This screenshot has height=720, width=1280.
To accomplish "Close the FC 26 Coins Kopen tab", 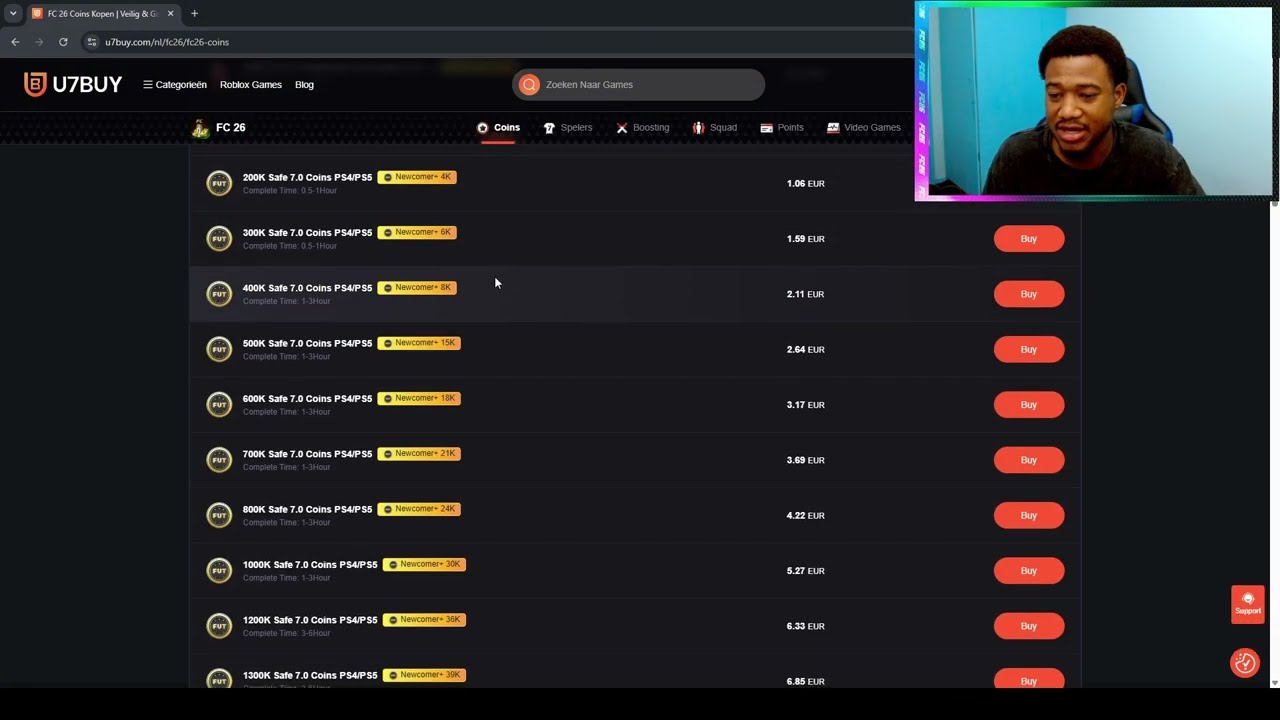I will [x=170, y=14].
